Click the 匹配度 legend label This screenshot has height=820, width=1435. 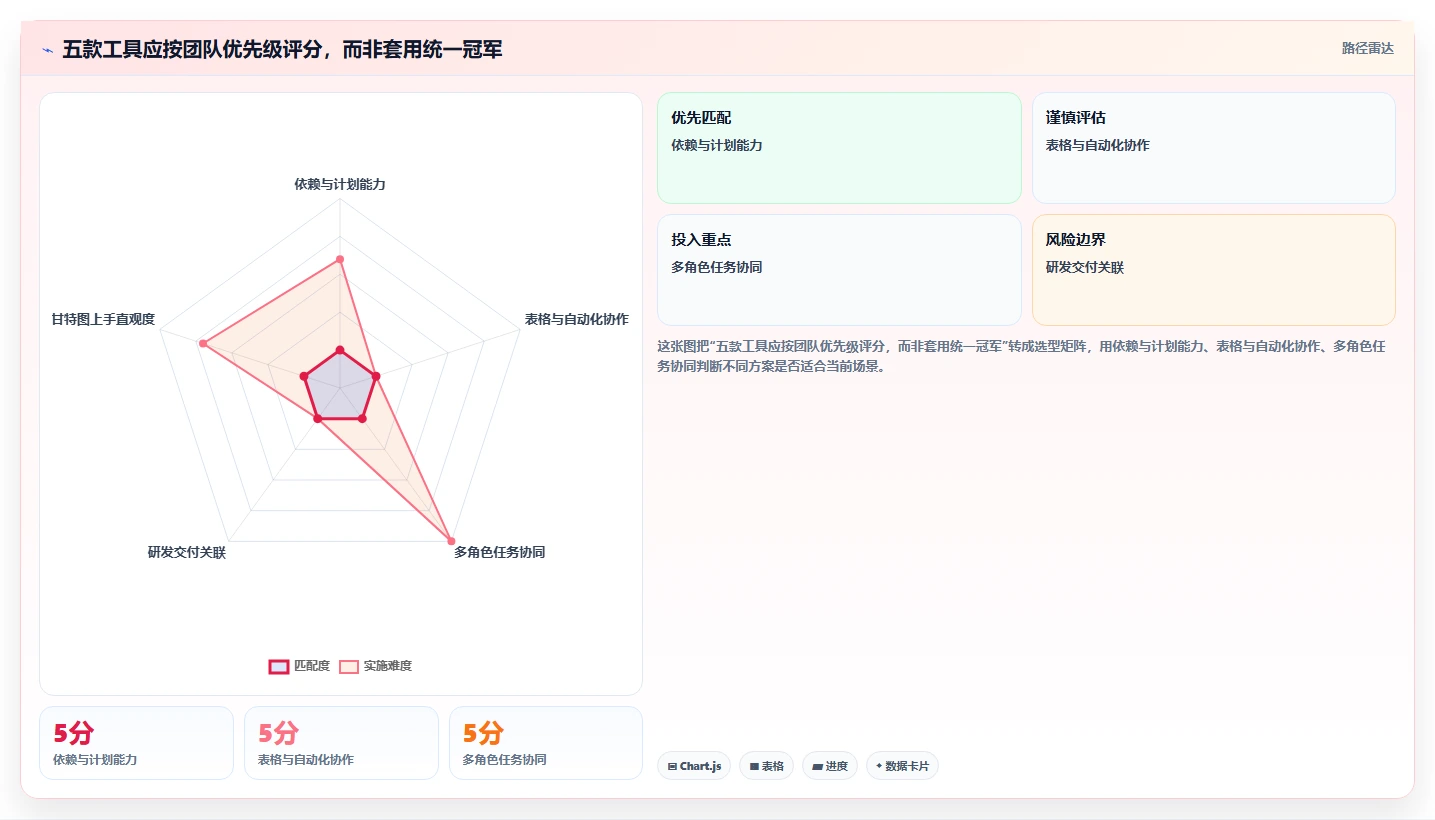(312, 666)
